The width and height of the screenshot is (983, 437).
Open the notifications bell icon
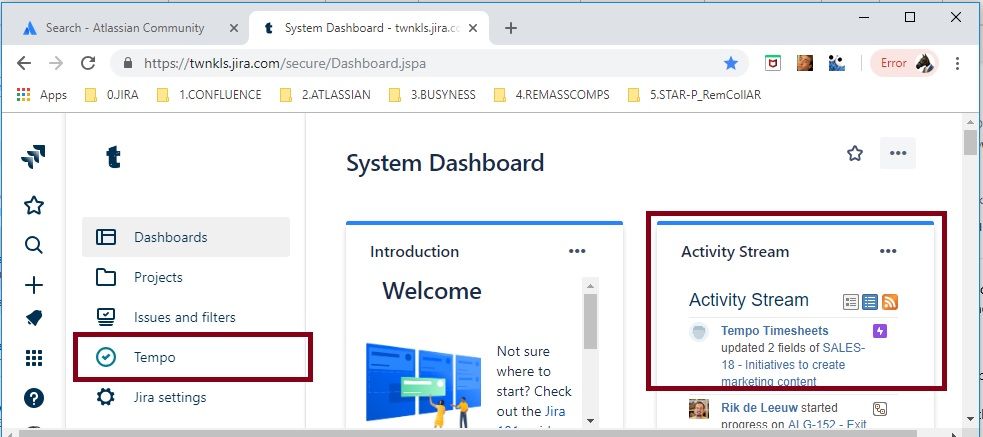pos(33,319)
